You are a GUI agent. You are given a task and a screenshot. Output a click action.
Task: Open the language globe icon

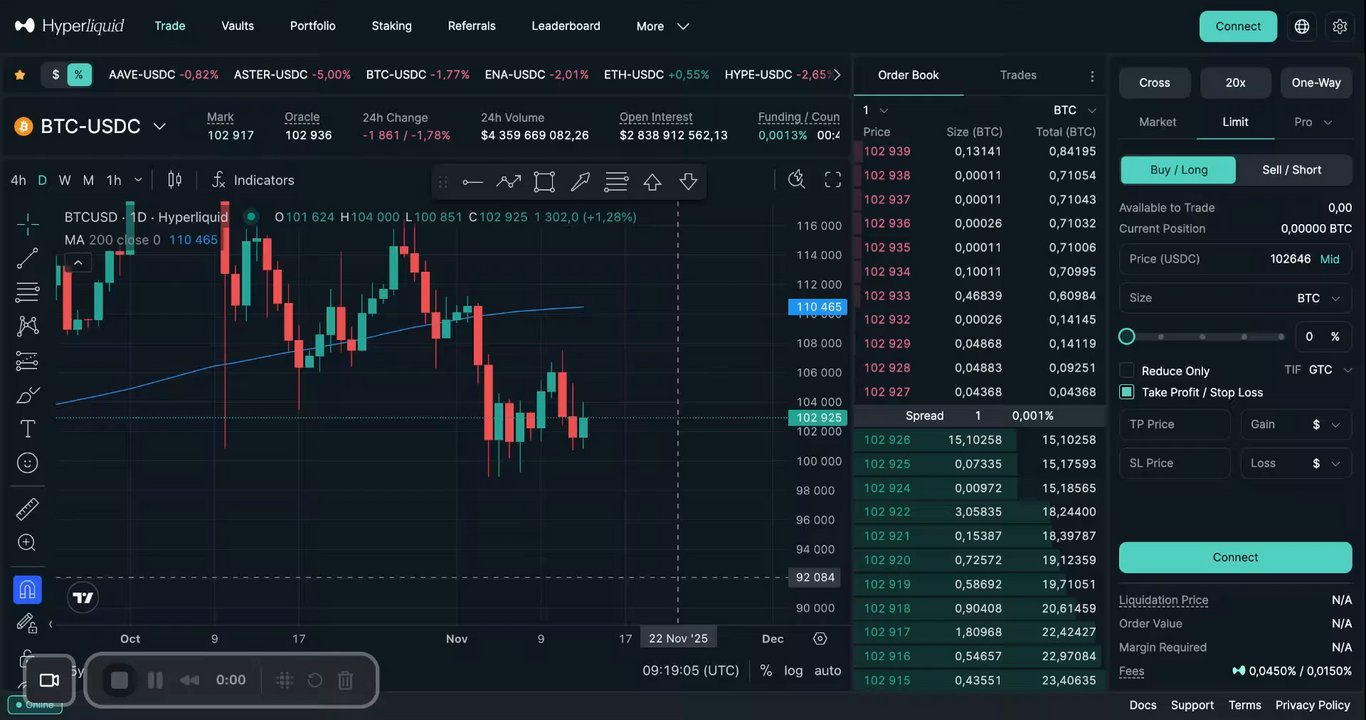pos(1302,27)
